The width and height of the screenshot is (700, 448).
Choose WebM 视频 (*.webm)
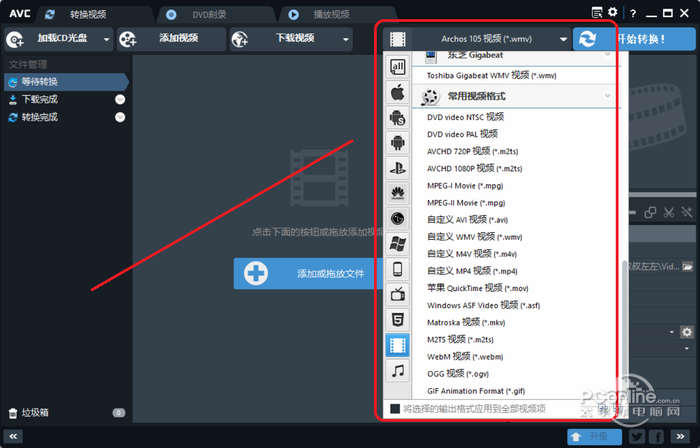click(x=465, y=357)
